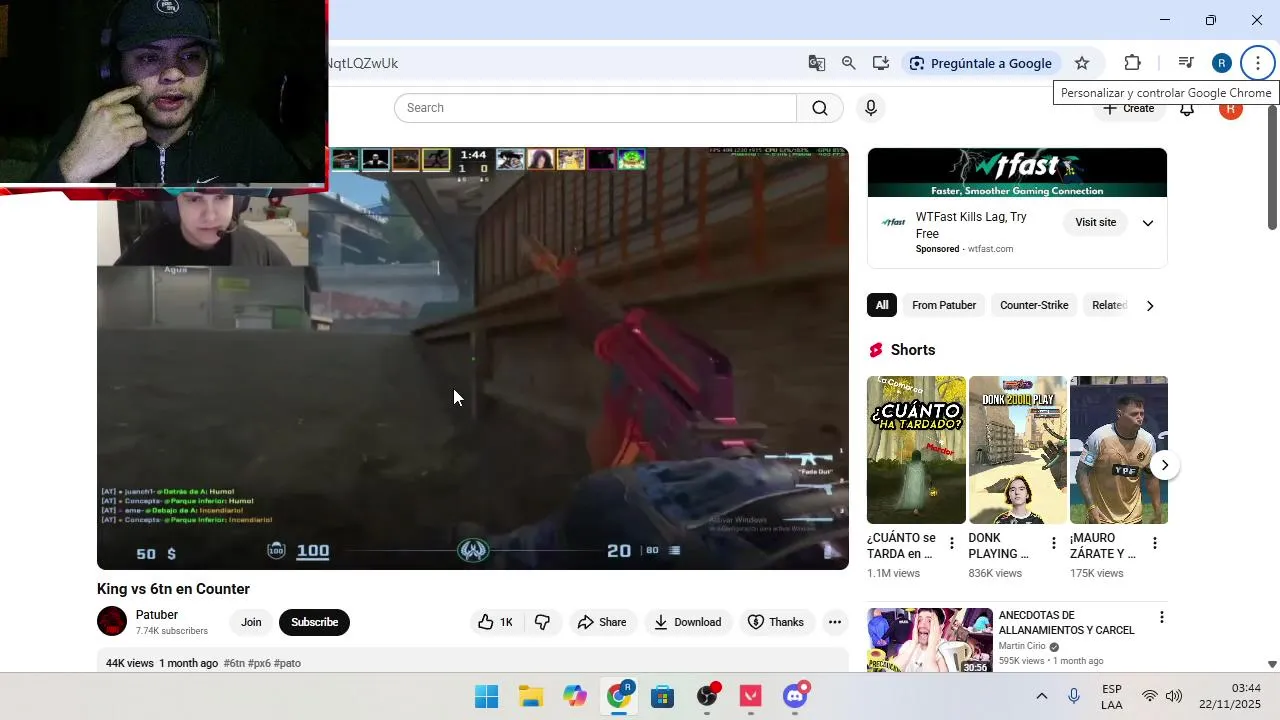
Task: Open the ESP LAA language switcher
Action: (x=1112, y=696)
